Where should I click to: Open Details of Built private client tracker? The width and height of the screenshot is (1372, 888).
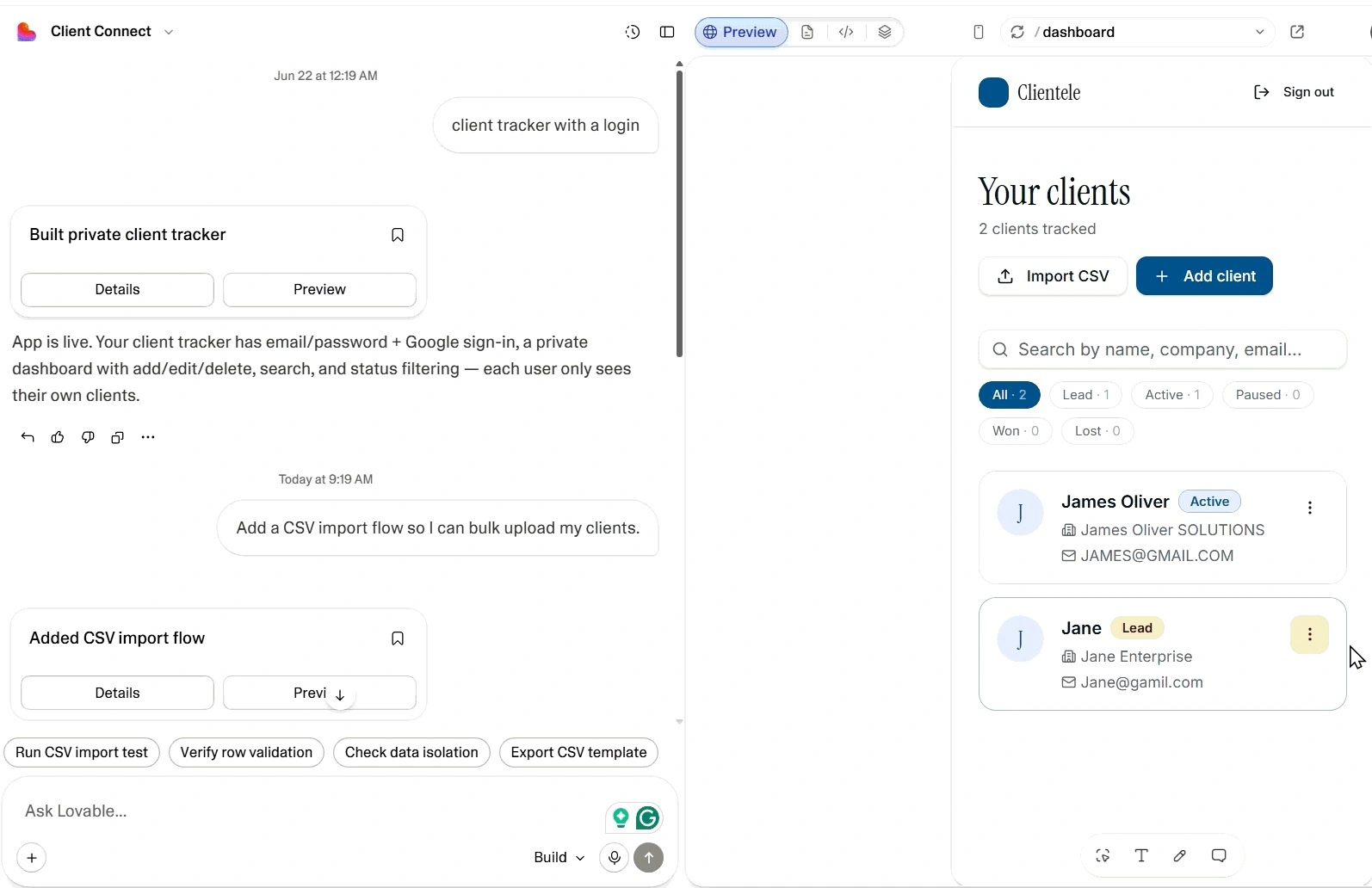[x=117, y=290]
